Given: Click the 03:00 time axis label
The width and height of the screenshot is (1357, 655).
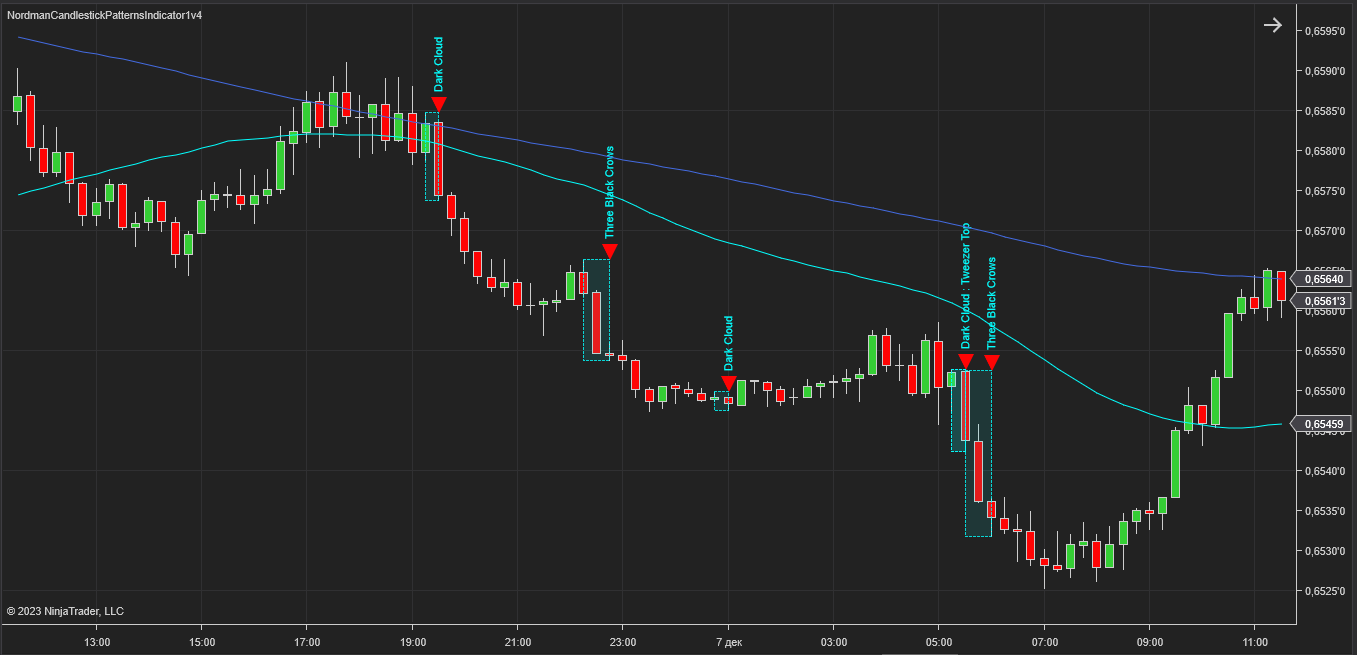Looking at the screenshot, I should point(834,642).
